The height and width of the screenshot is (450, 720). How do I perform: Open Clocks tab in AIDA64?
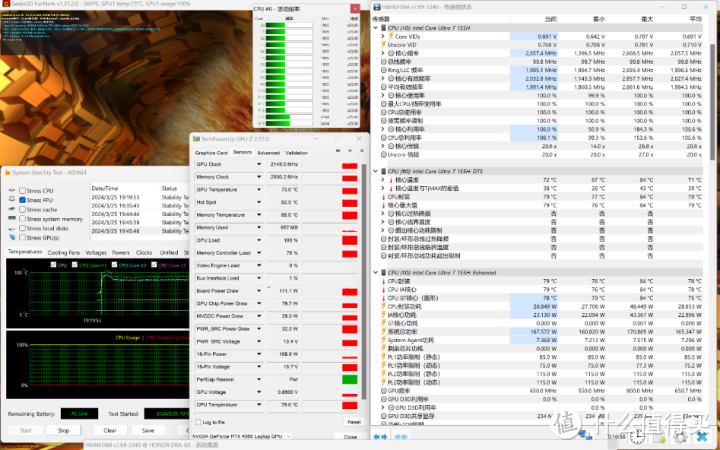click(144, 253)
